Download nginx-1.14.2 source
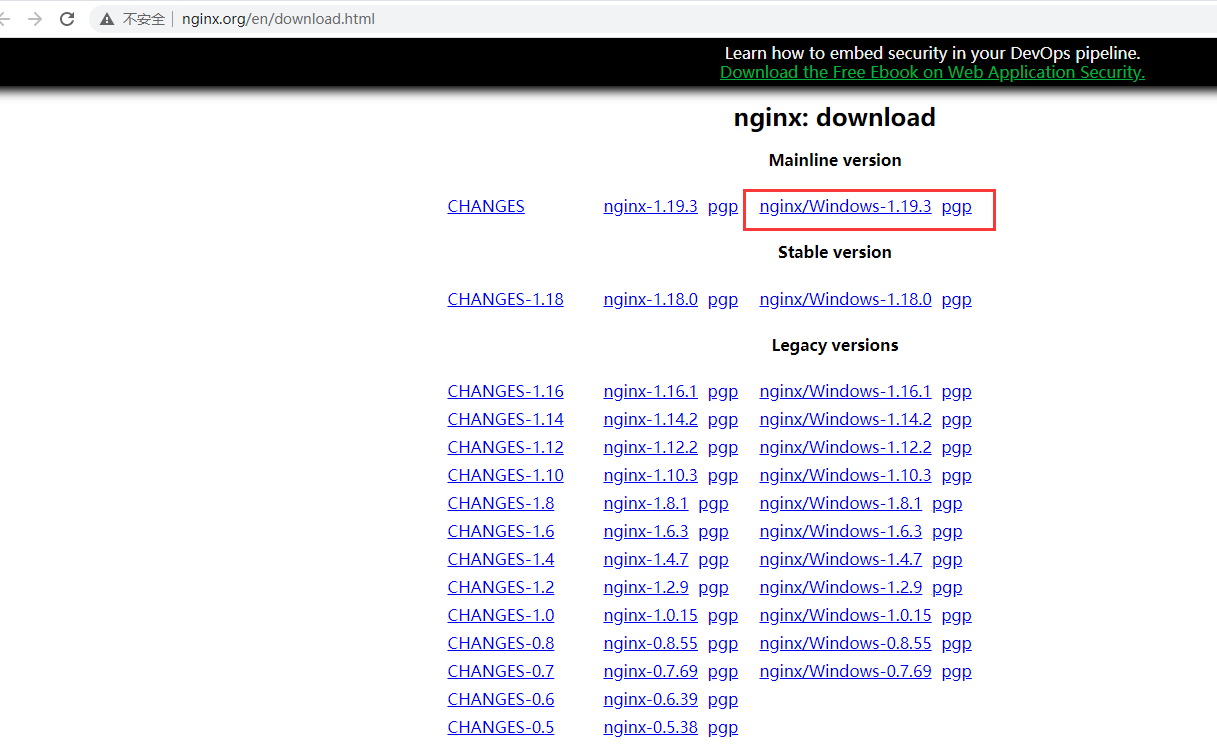The image size is (1217, 750). click(650, 419)
